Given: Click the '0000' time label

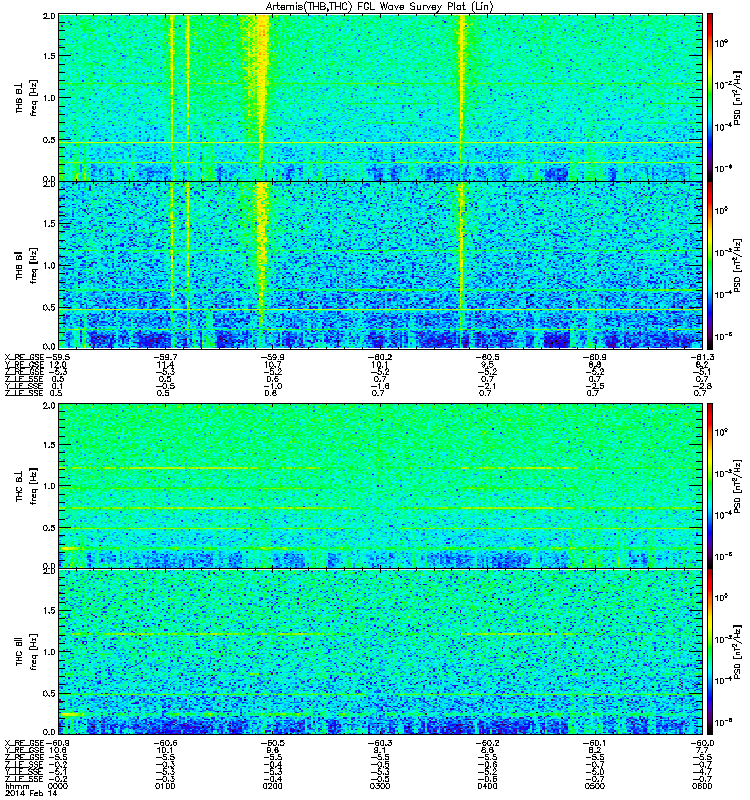Looking at the screenshot, I should (57, 786).
